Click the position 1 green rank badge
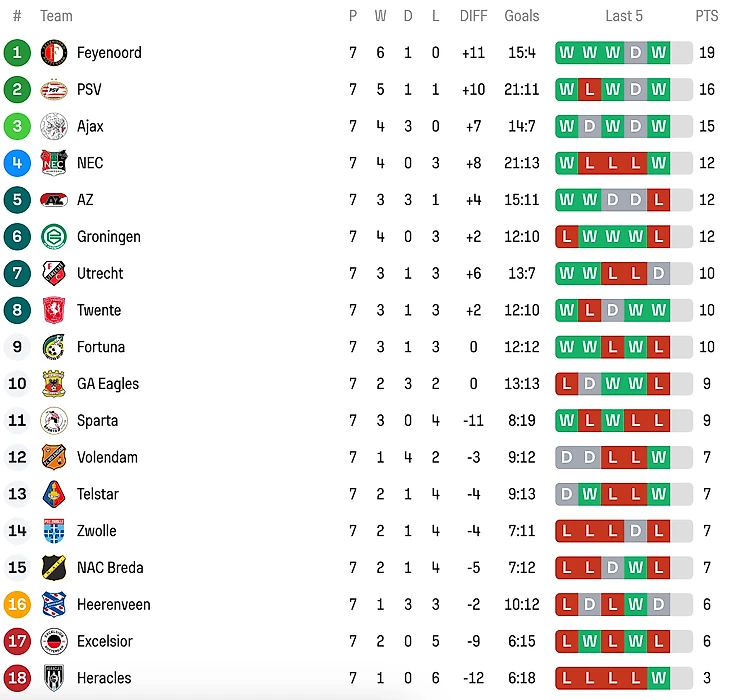730x700 pixels. pos(17,53)
